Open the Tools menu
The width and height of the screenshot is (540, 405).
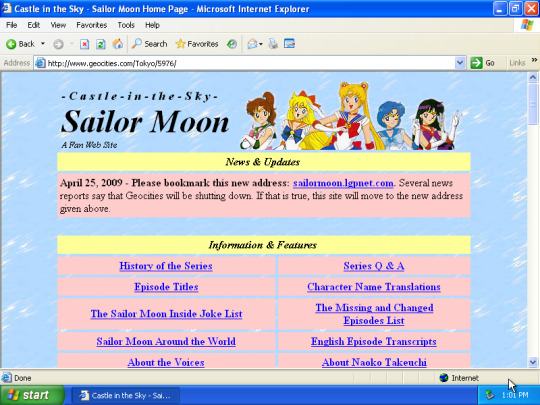tap(126, 25)
